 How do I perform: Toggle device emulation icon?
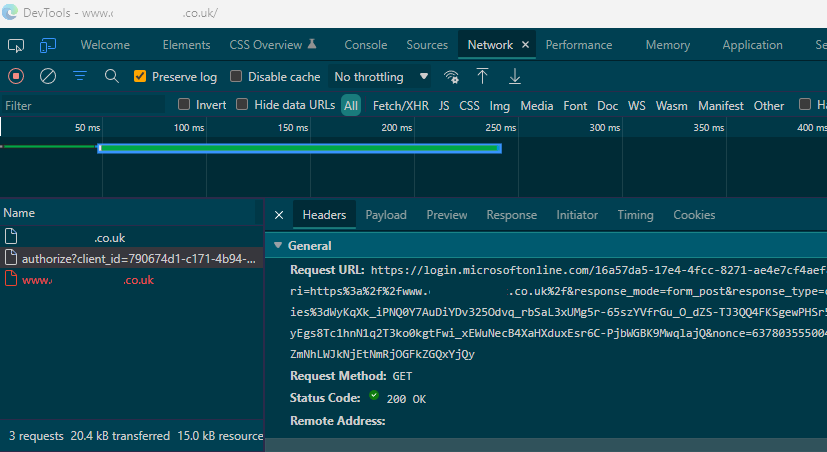coord(48,45)
